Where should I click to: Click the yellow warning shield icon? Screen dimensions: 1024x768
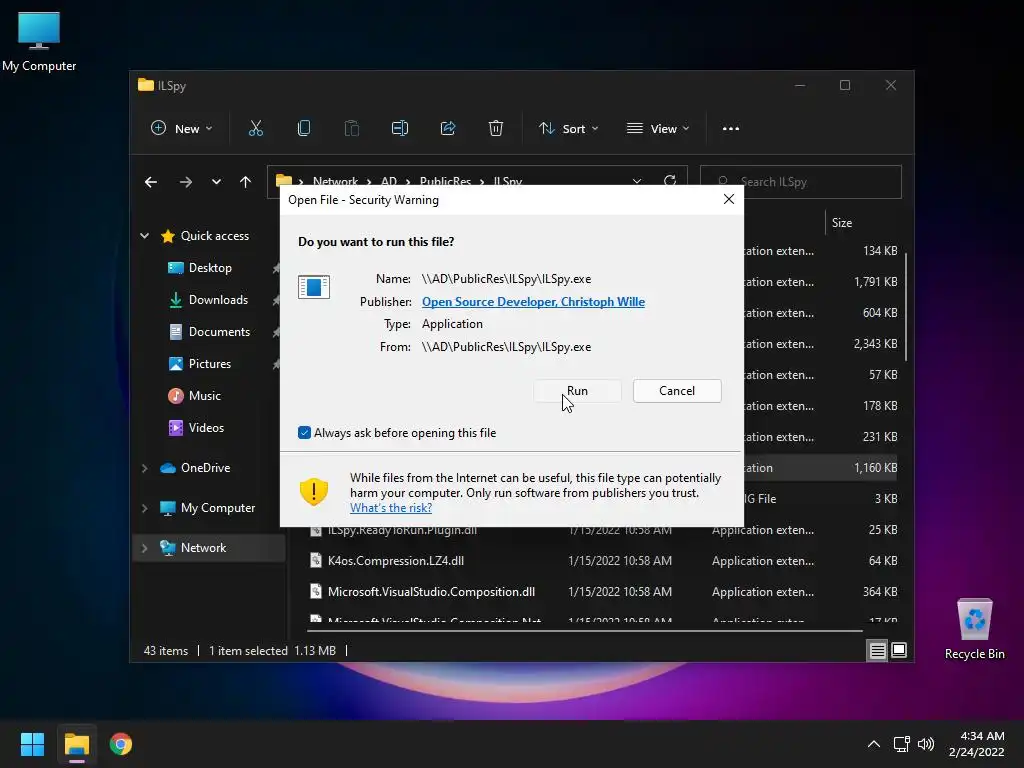pyautogui.click(x=313, y=491)
